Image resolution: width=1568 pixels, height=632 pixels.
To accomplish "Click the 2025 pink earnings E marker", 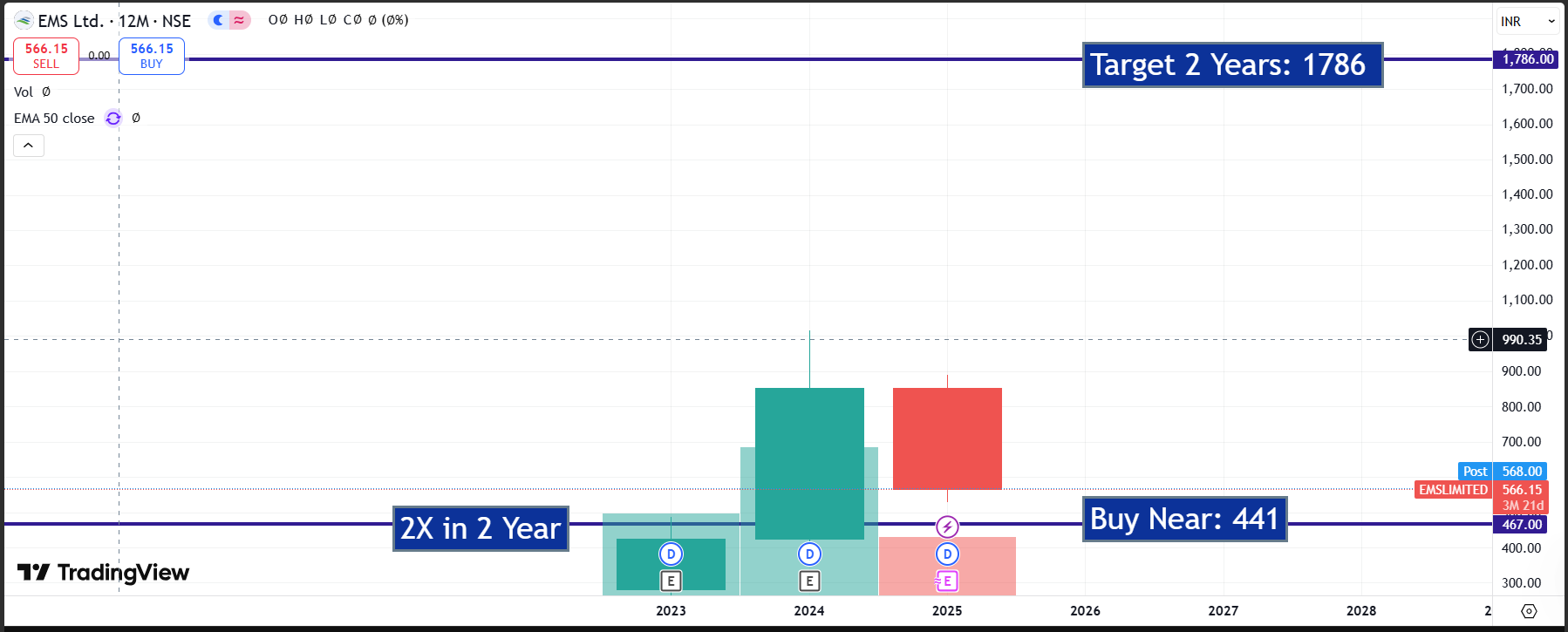I will [947, 581].
